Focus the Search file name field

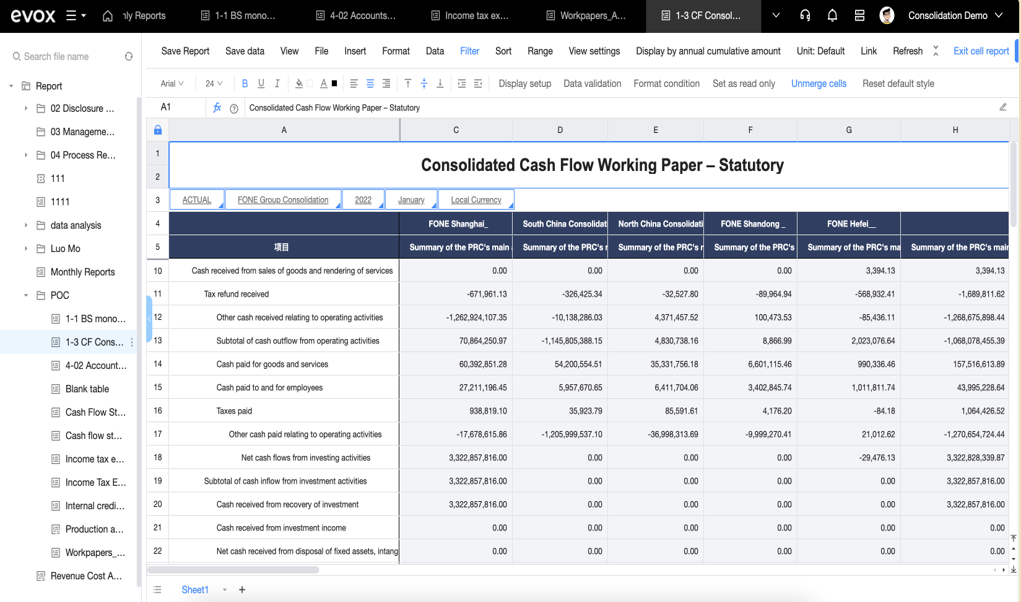coord(65,57)
